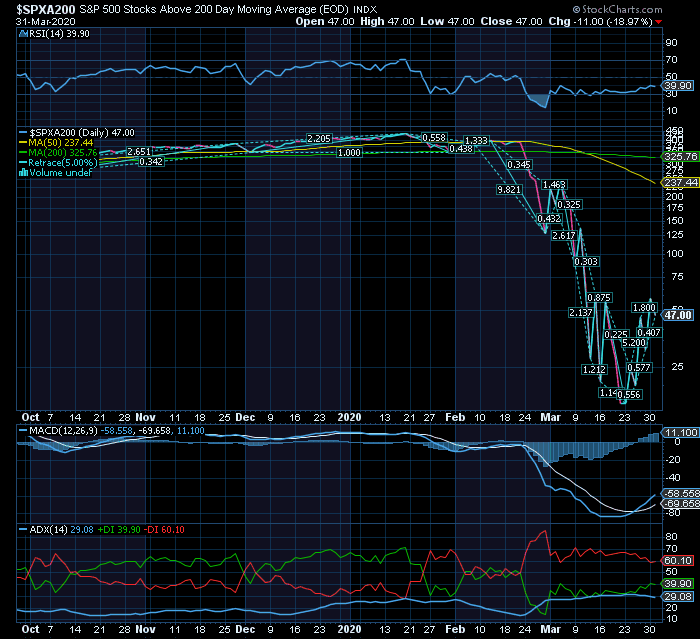Screen dimensions: 700x639
Task: Click the red -DI 60.10 legend label
Action: 164,530
